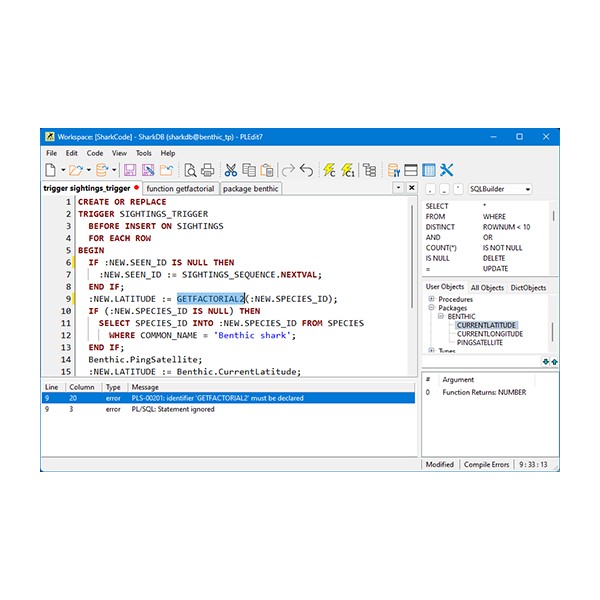Expand the Procedures tree node
Image resolution: width=600 pixels, height=600 pixels.
[x=431, y=299]
